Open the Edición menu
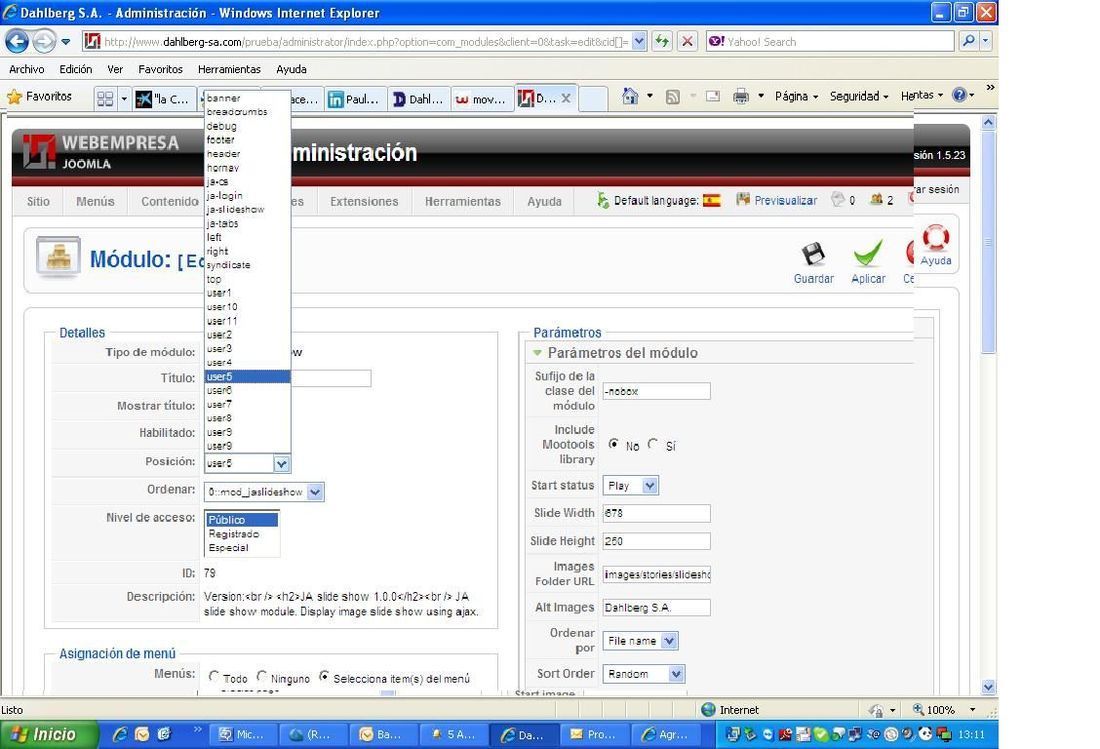 pyautogui.click(x=76, y=69)
